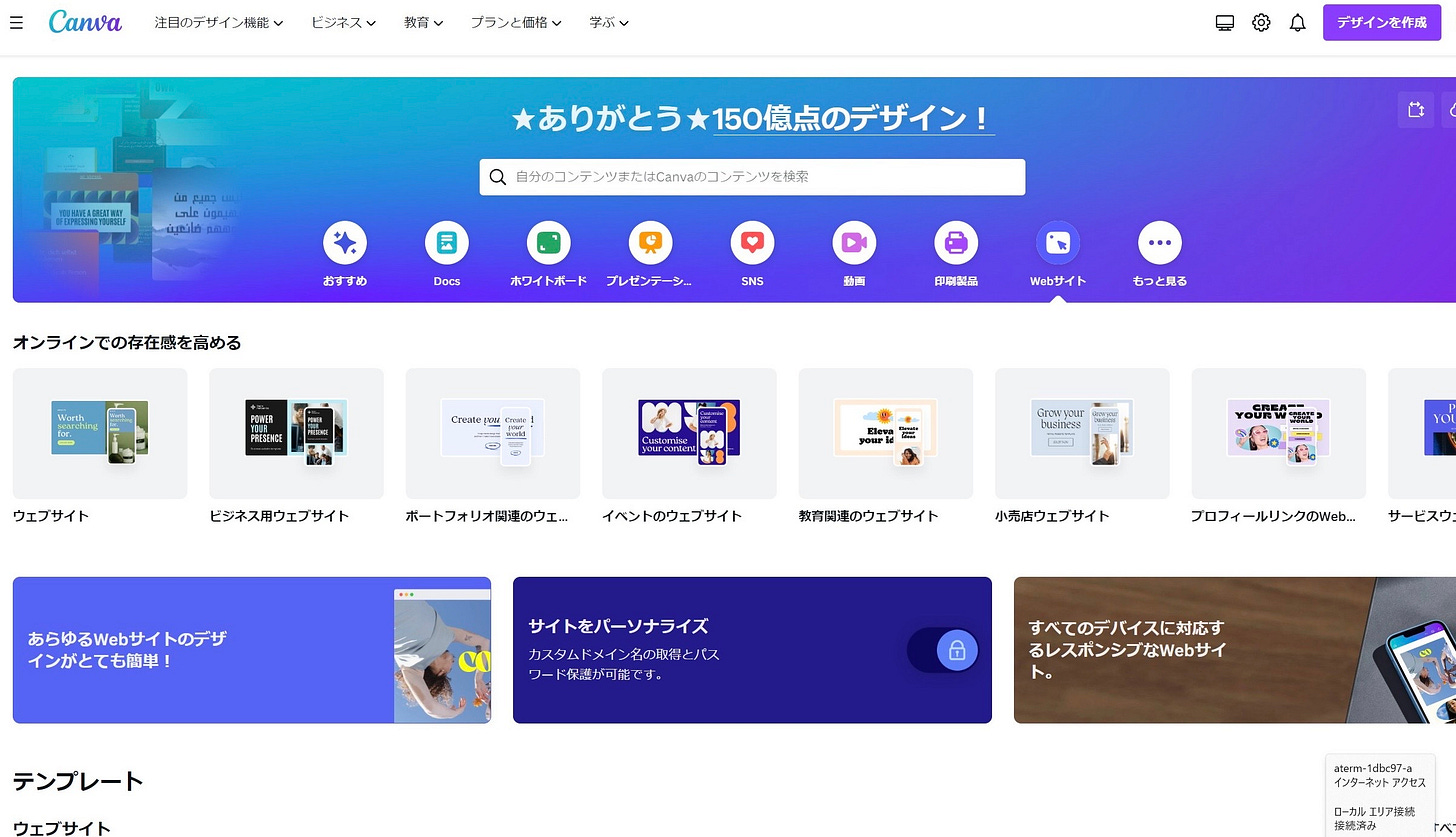Viewport: 1456px width, 837px height.
Task: Open 教育関連のウェブサイト thumbnail
Action: 886,433
